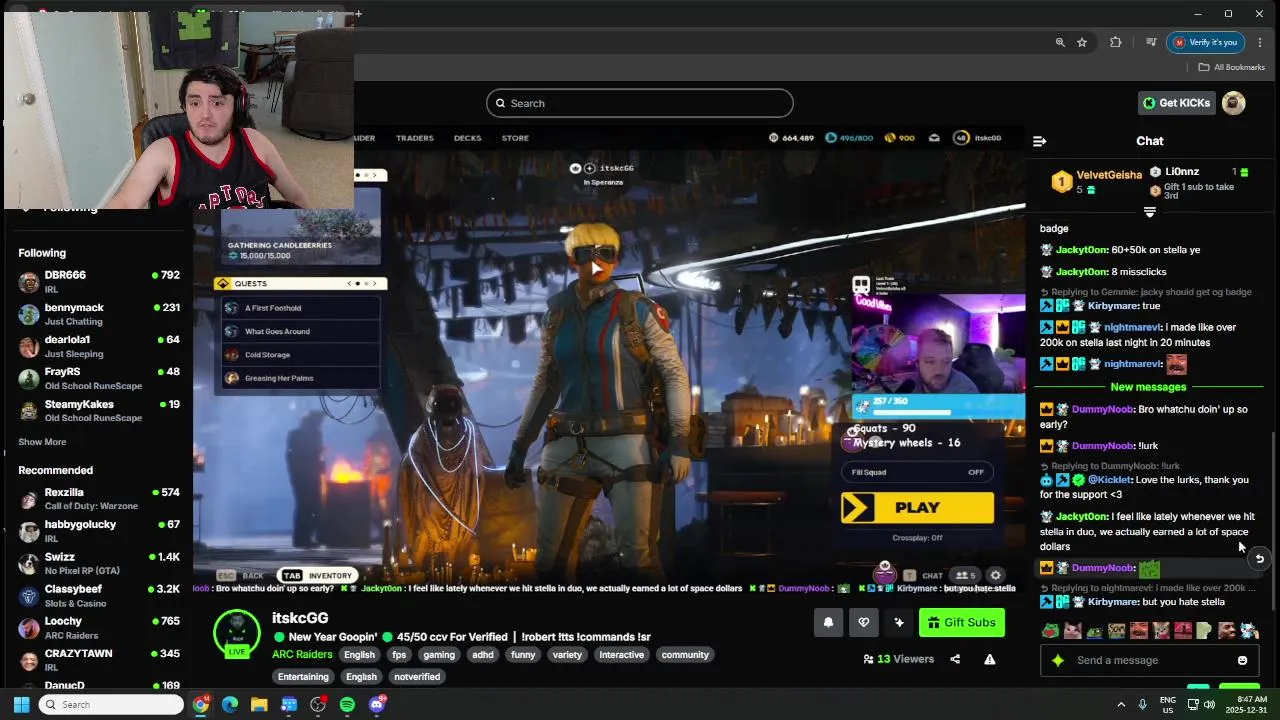Open Discord from the taskbar
The height and width of the screenshot is (720, 1280).
tap(377, 704)
